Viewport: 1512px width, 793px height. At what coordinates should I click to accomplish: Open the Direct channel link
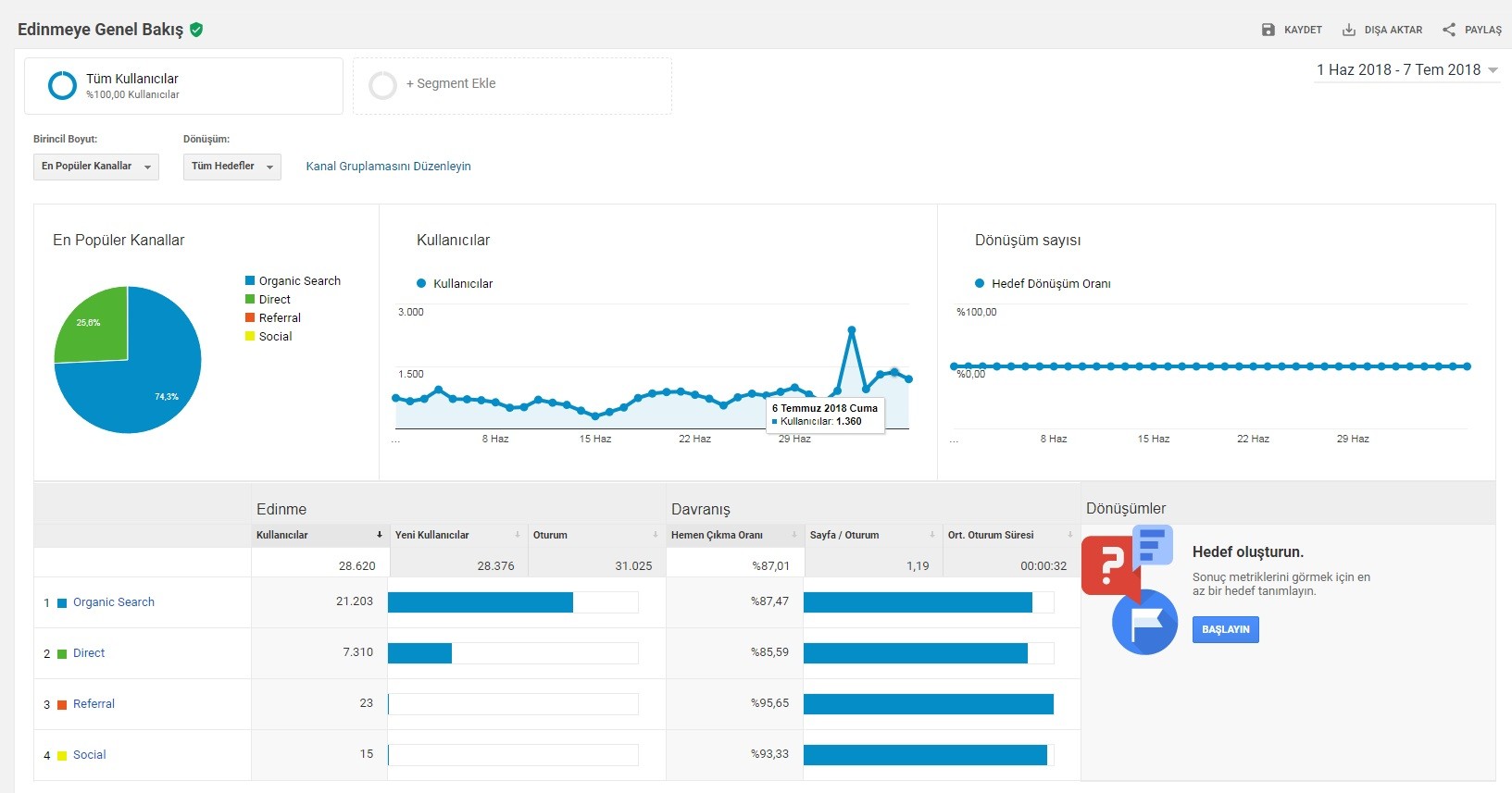pyautogui.click(x=89, y=653)
